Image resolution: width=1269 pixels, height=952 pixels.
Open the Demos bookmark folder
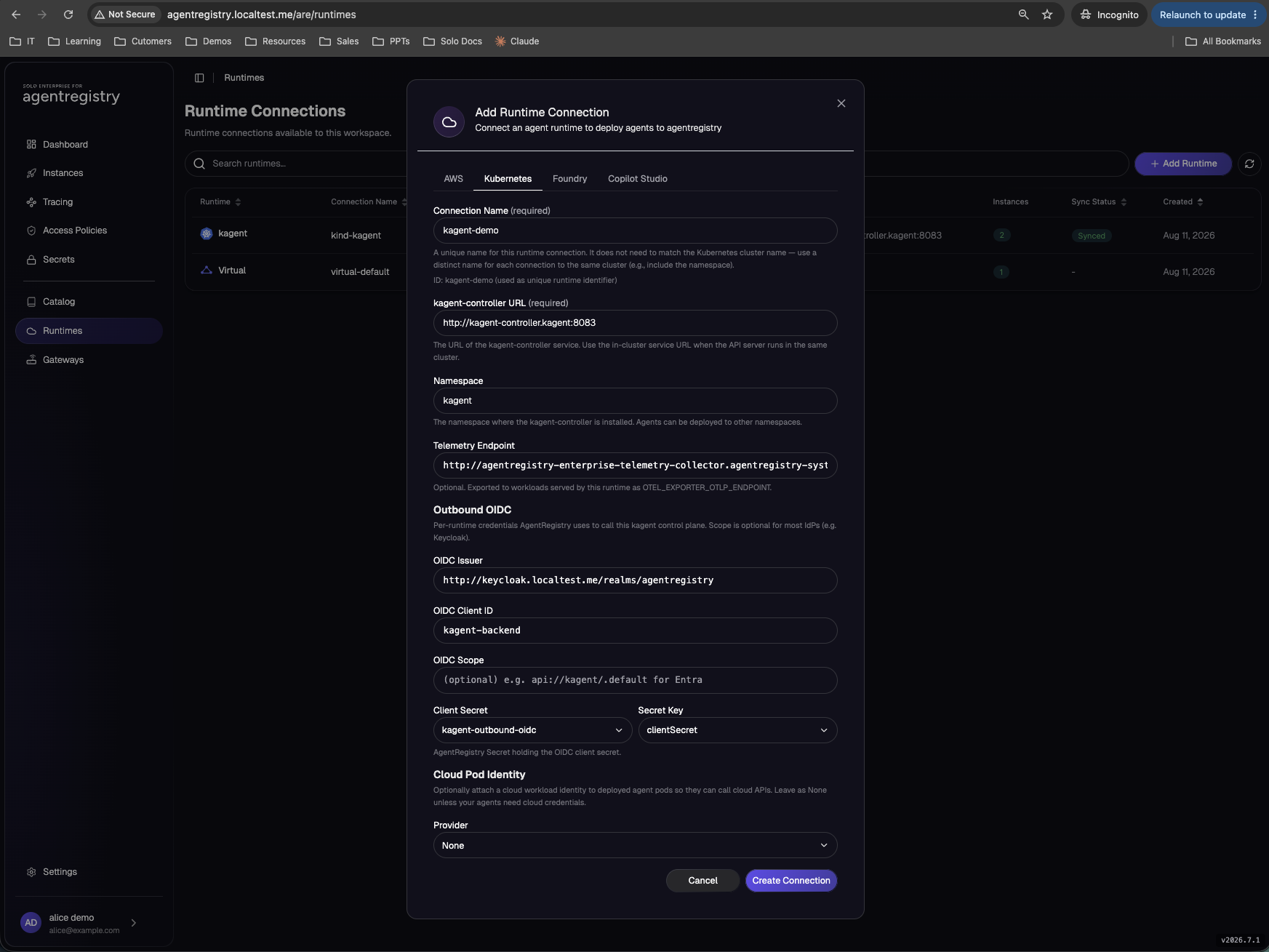(208, 41)
